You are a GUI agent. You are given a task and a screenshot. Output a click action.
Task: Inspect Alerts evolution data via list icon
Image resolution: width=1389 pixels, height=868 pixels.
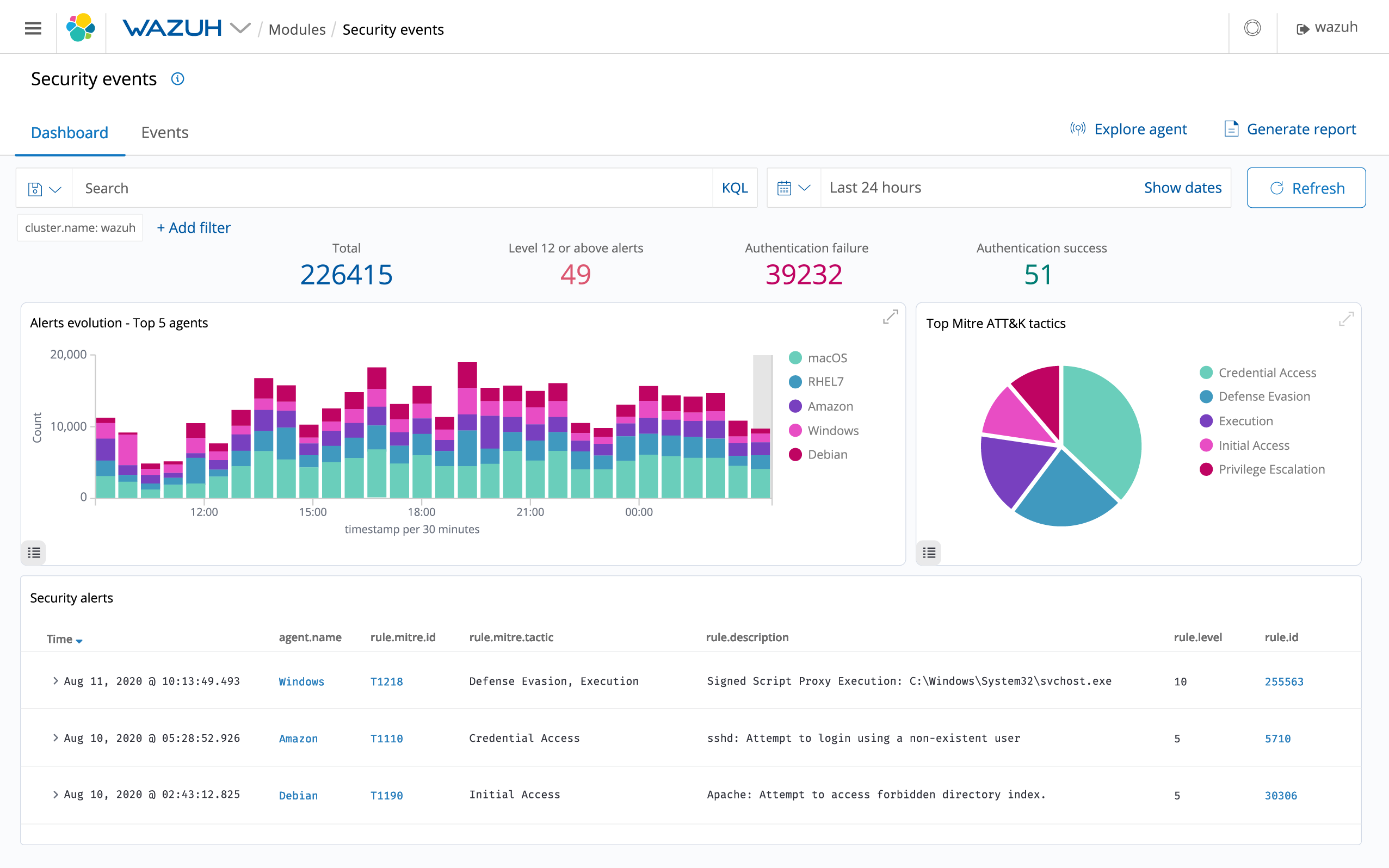(34, 553)
